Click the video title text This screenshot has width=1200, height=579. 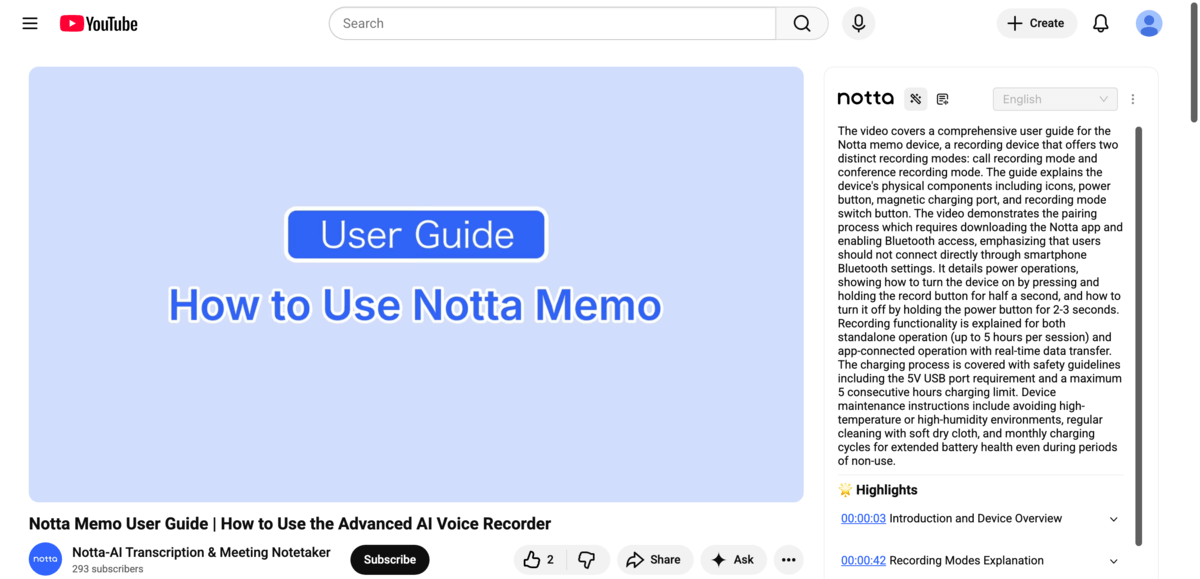pos(290,524)
